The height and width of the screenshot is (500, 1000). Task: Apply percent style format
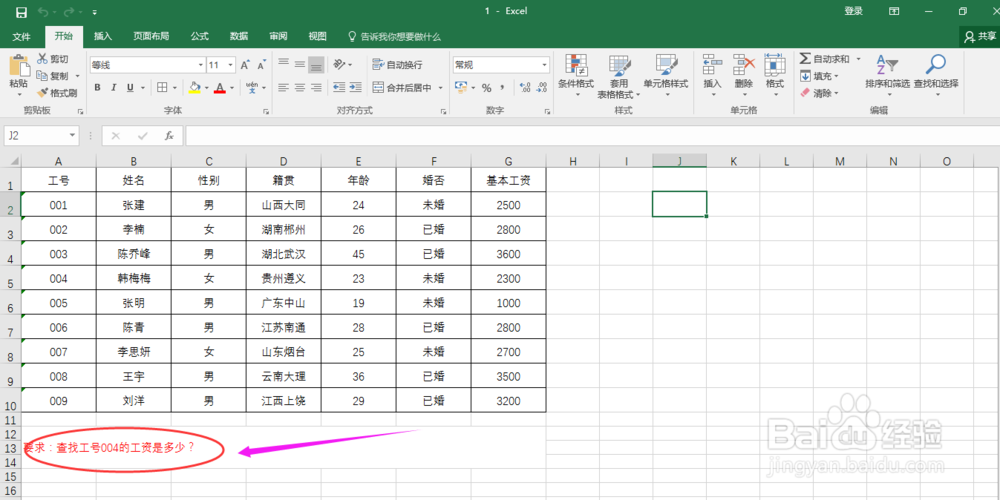click(487, 87)
